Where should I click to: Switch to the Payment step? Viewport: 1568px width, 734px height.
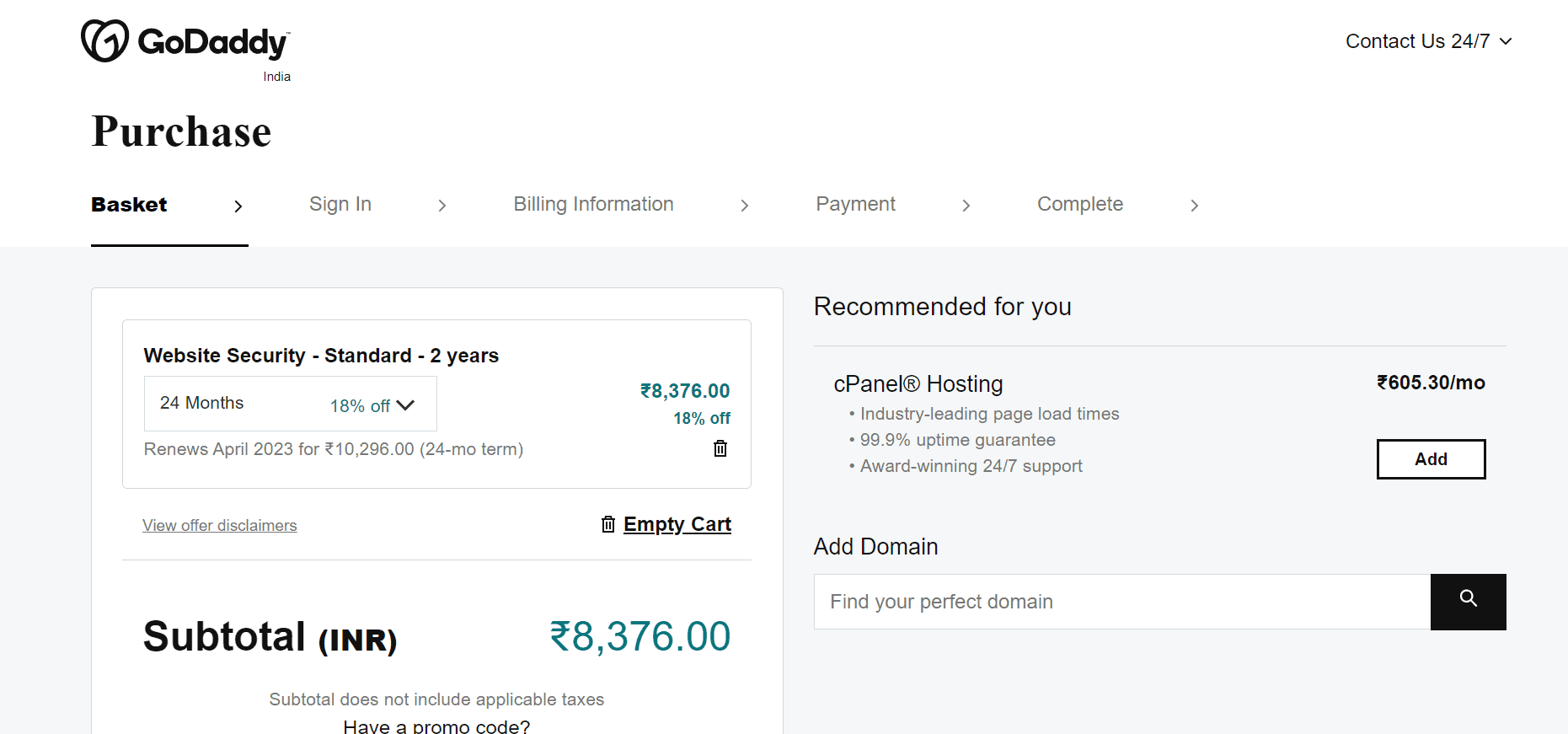855,205
